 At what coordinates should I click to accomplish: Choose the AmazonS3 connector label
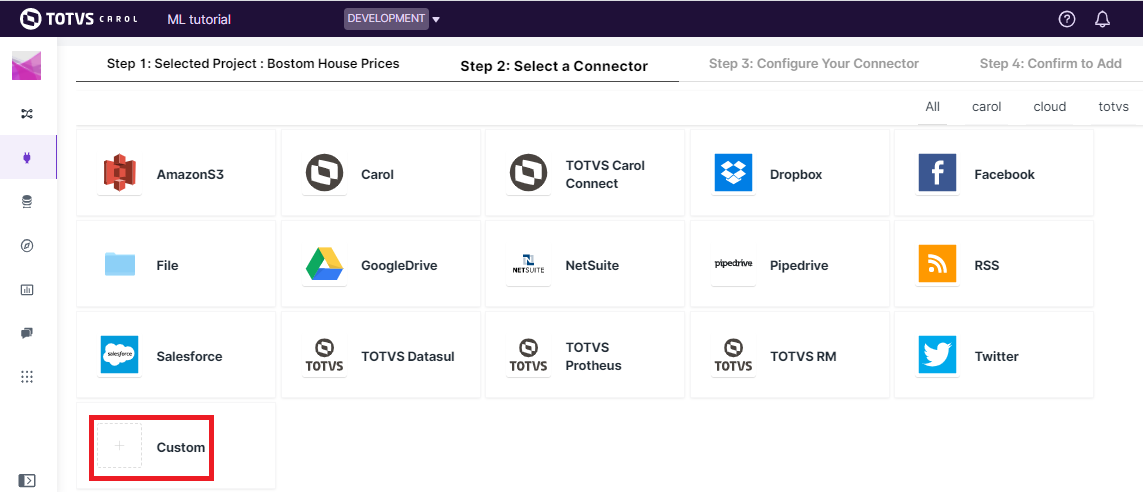click(190, 174)
